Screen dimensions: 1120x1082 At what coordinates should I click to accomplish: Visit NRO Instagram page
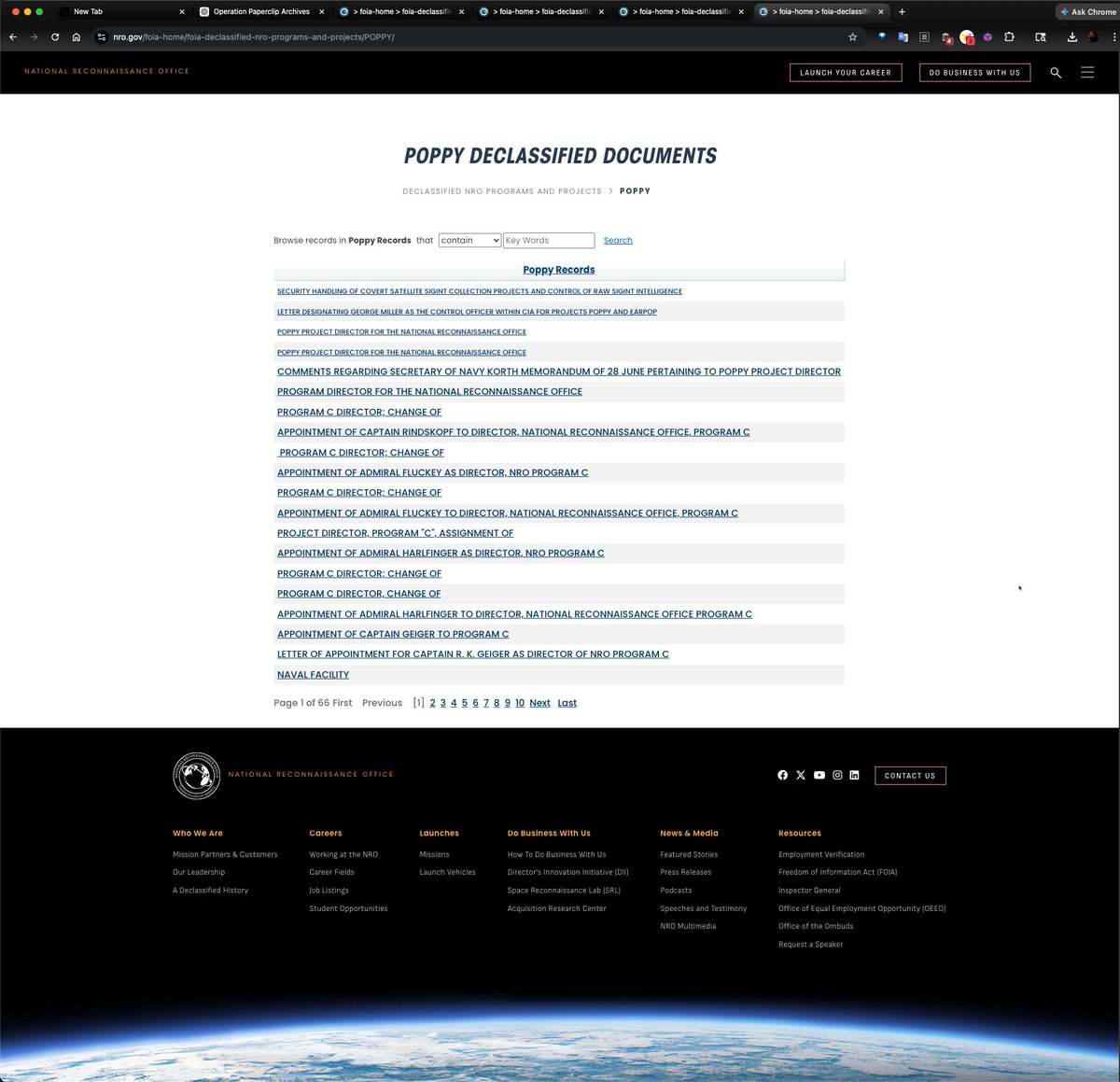(837, 775)
